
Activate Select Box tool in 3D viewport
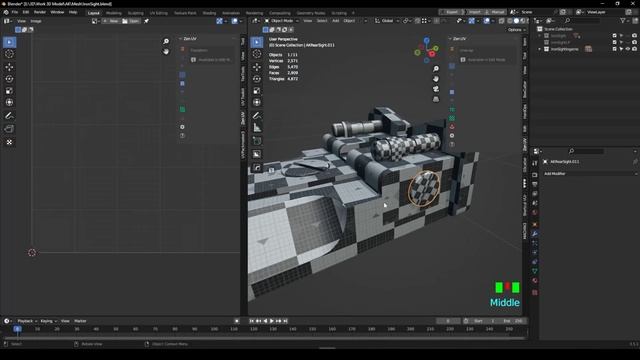pyautogui.click(x=257, y=42)
